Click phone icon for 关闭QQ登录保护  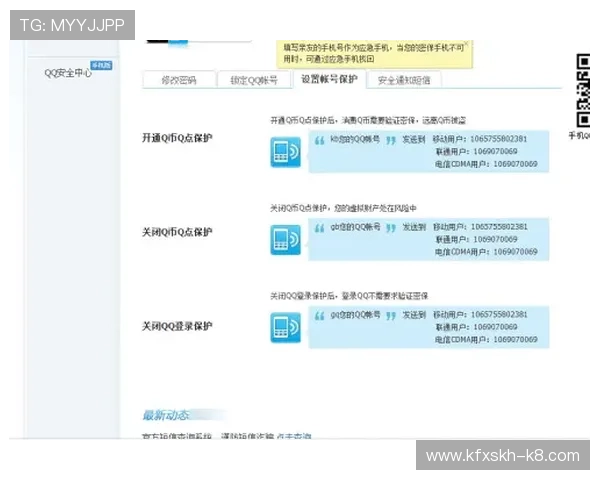(x=286, y=328)
